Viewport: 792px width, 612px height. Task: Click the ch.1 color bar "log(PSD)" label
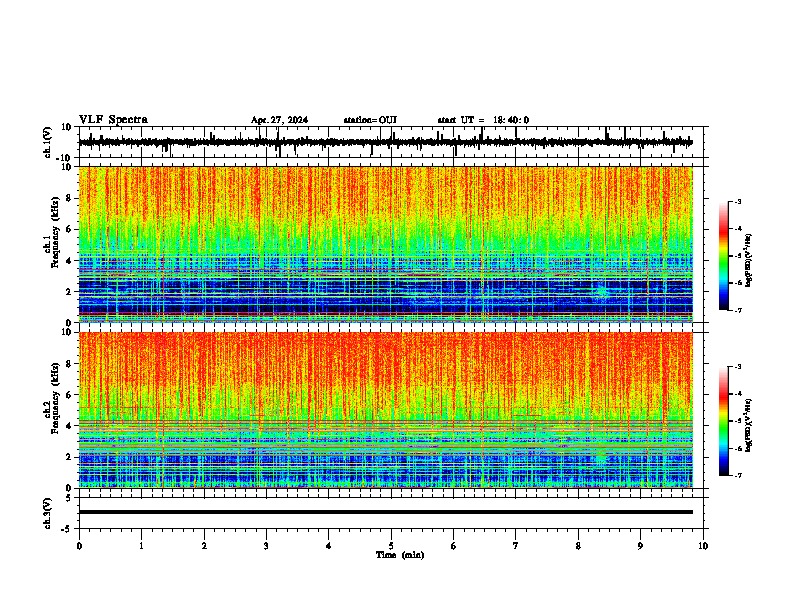point(749,261)
